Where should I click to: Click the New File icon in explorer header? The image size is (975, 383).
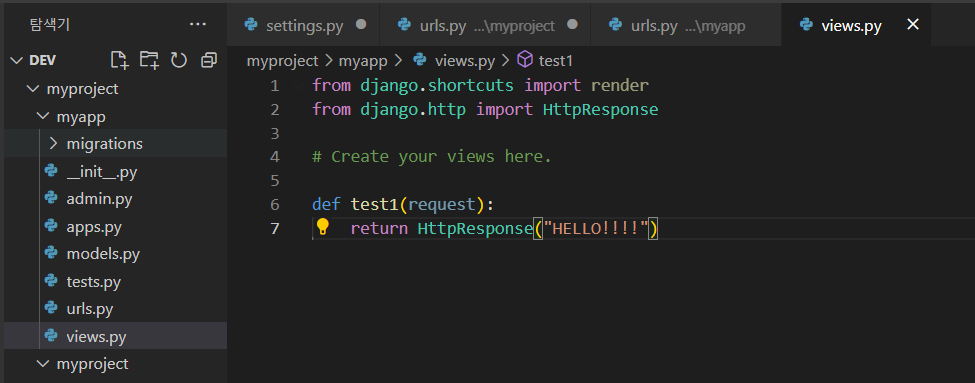click(x=119, y=60)
